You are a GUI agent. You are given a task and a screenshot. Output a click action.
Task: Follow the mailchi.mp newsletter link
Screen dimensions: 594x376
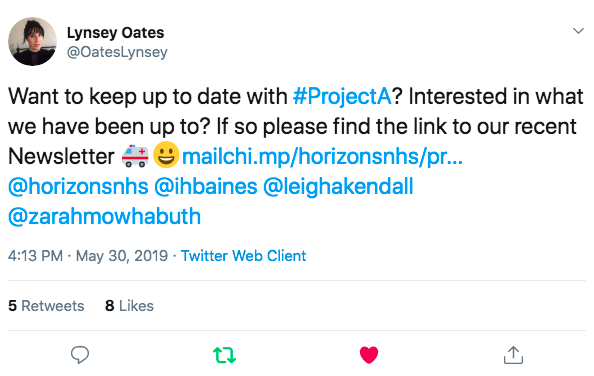[322, 156]
